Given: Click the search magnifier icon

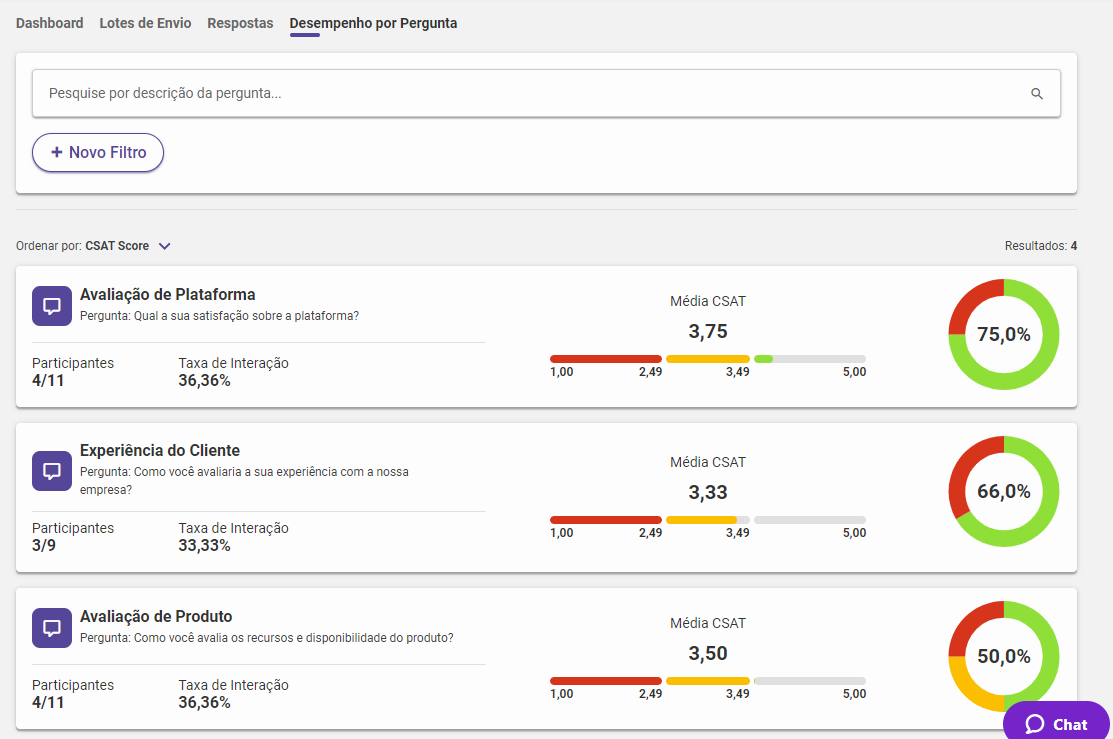Looking at the screenshot, I should (x=1037, y=94).
